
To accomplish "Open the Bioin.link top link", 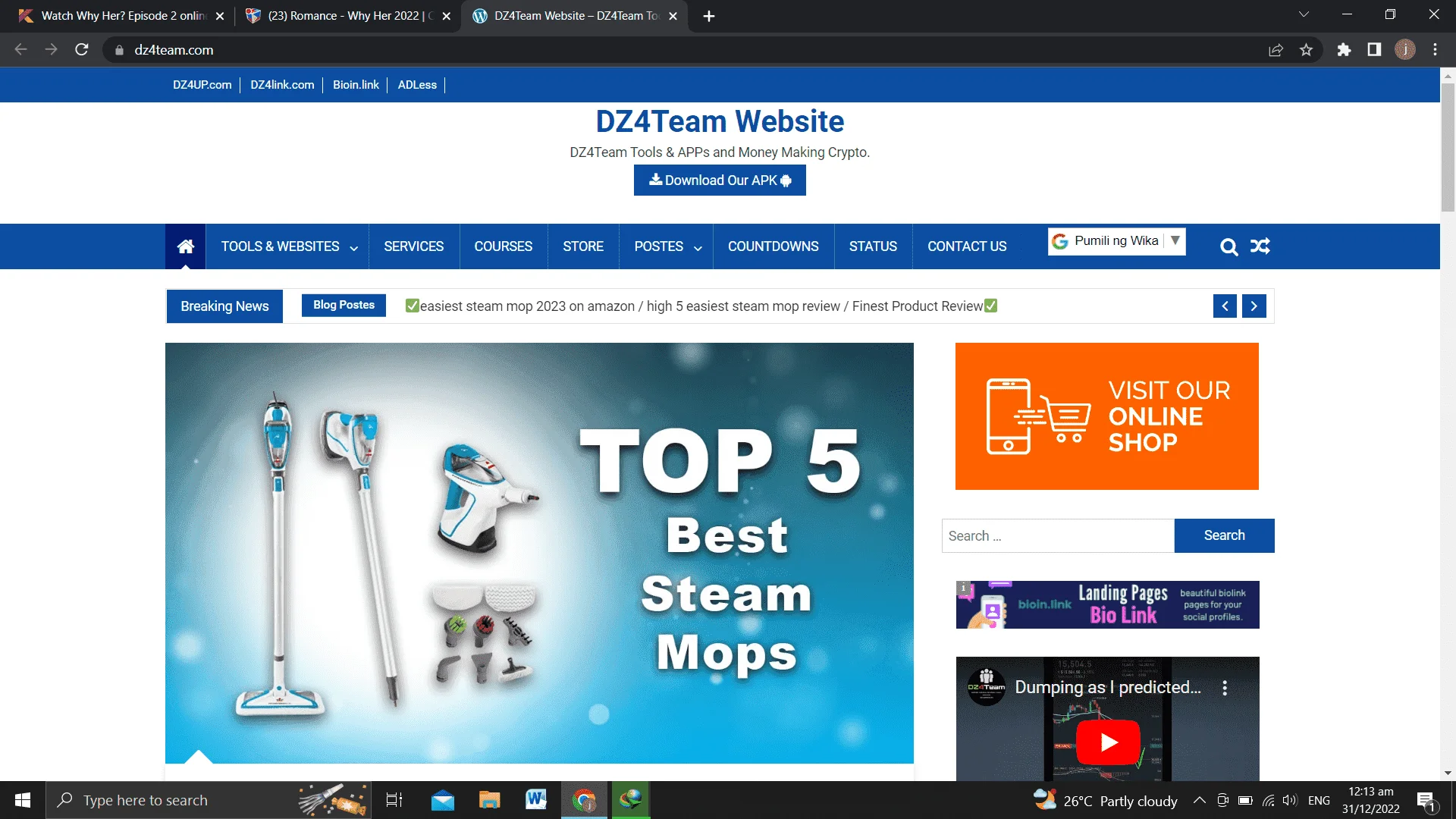I will point(356,85).
